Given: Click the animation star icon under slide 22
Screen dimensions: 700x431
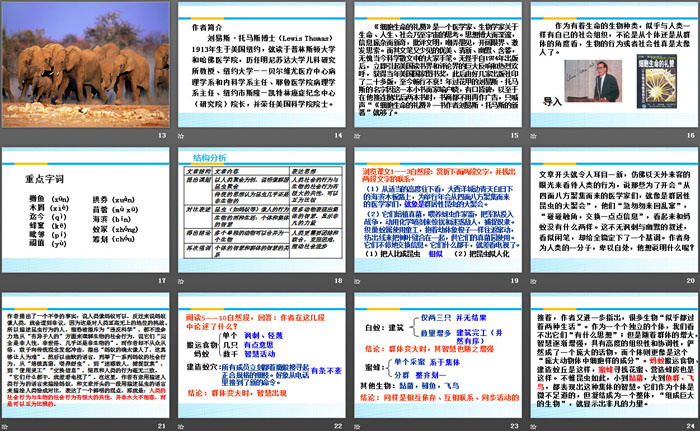Looking at the screenshot, I should coord(181,427).
